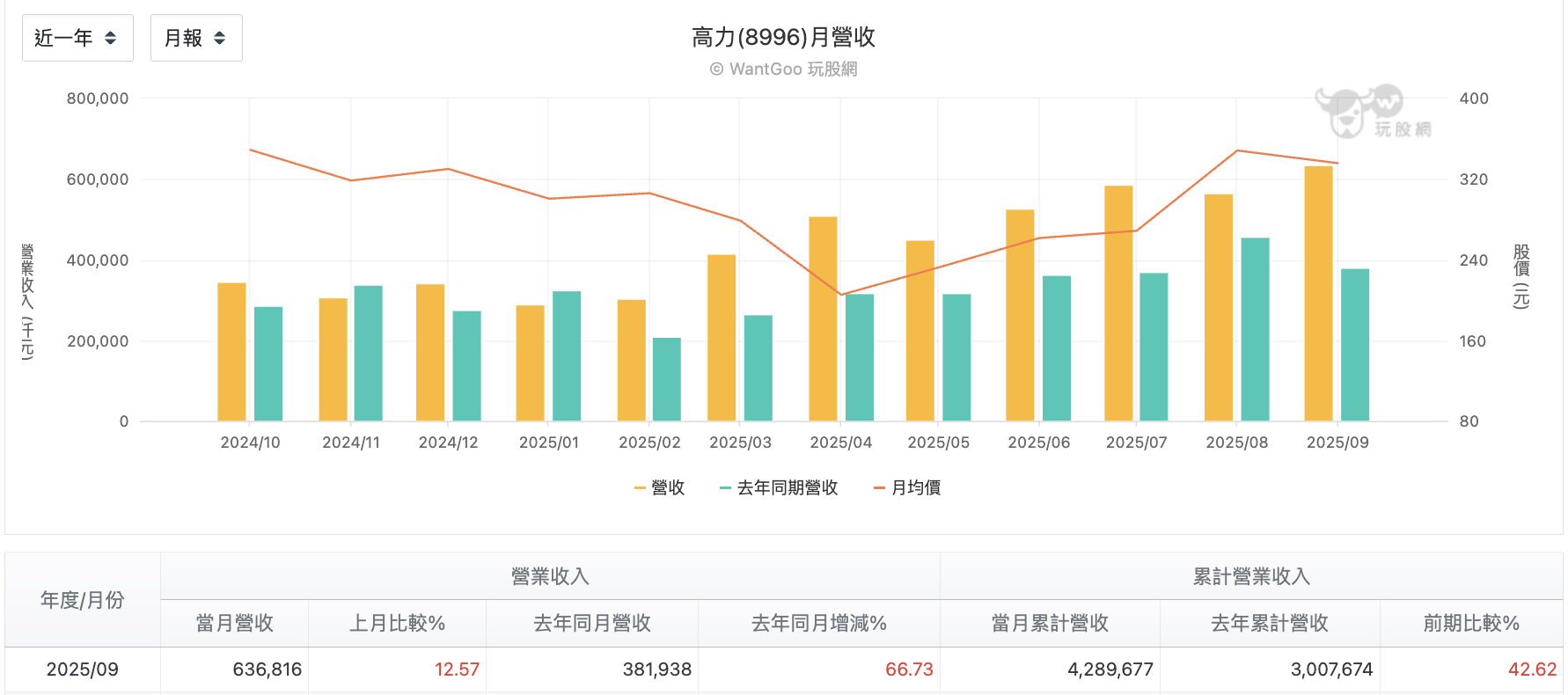Click the 2025/09 teal last-year bar
1568x695 pixels.
click(x=1355, y=345)
